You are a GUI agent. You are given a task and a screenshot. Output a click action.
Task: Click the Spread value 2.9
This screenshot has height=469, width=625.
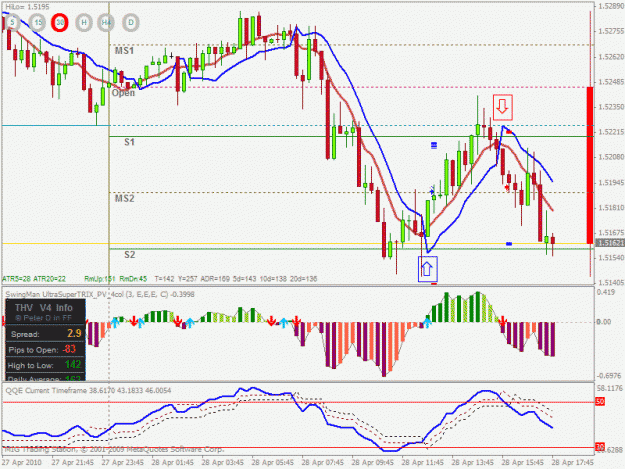(74, 334)
